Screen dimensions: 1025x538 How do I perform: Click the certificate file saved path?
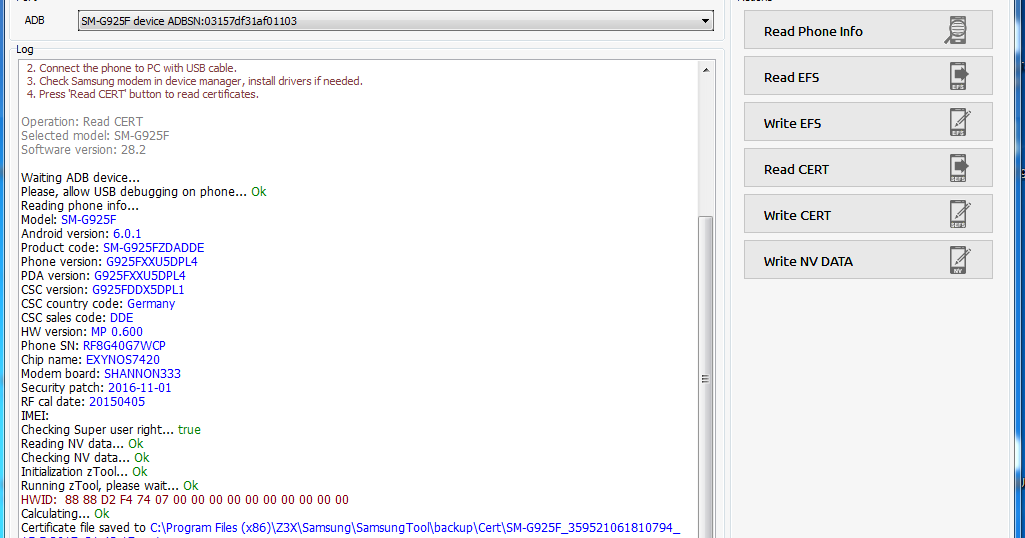pyautogui.click(x=415, y=528)
